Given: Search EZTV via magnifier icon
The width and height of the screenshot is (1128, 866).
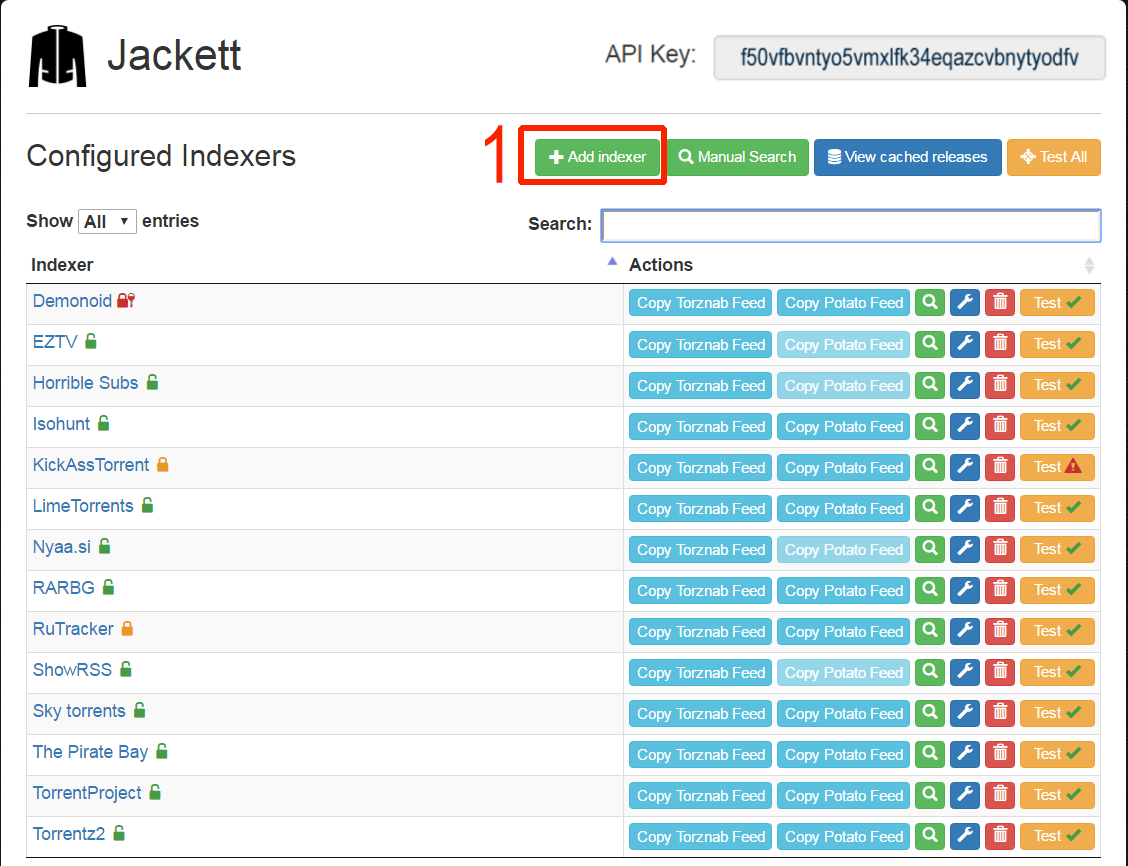Looking at the screenshot, I should tap(930, 344).
